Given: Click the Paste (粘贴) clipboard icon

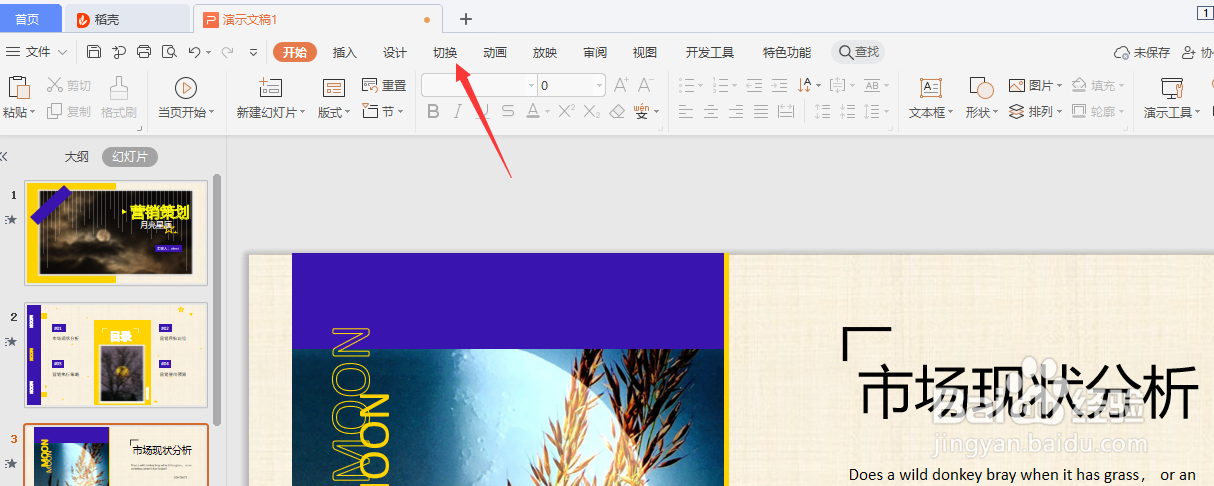Looking at the screenshot, I should pos(17,87).
